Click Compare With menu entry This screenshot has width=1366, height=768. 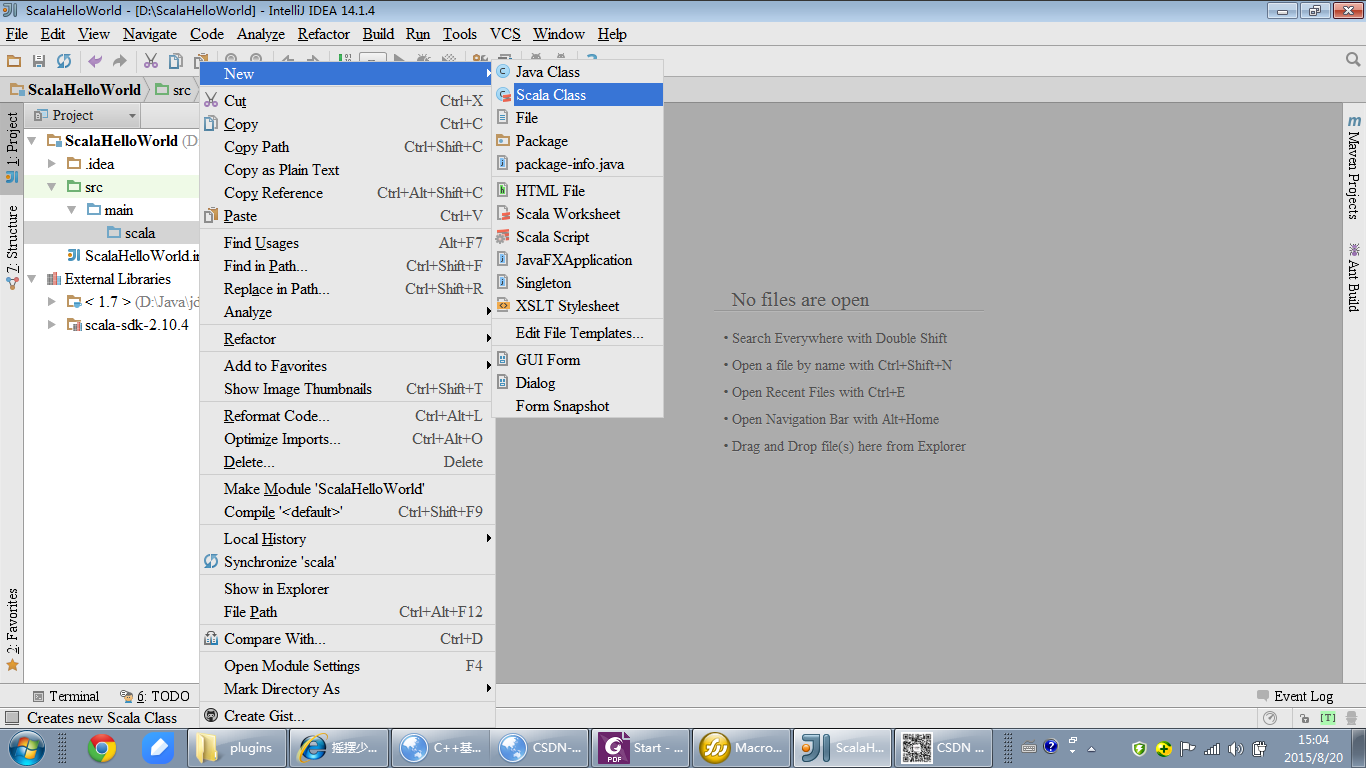347,639
